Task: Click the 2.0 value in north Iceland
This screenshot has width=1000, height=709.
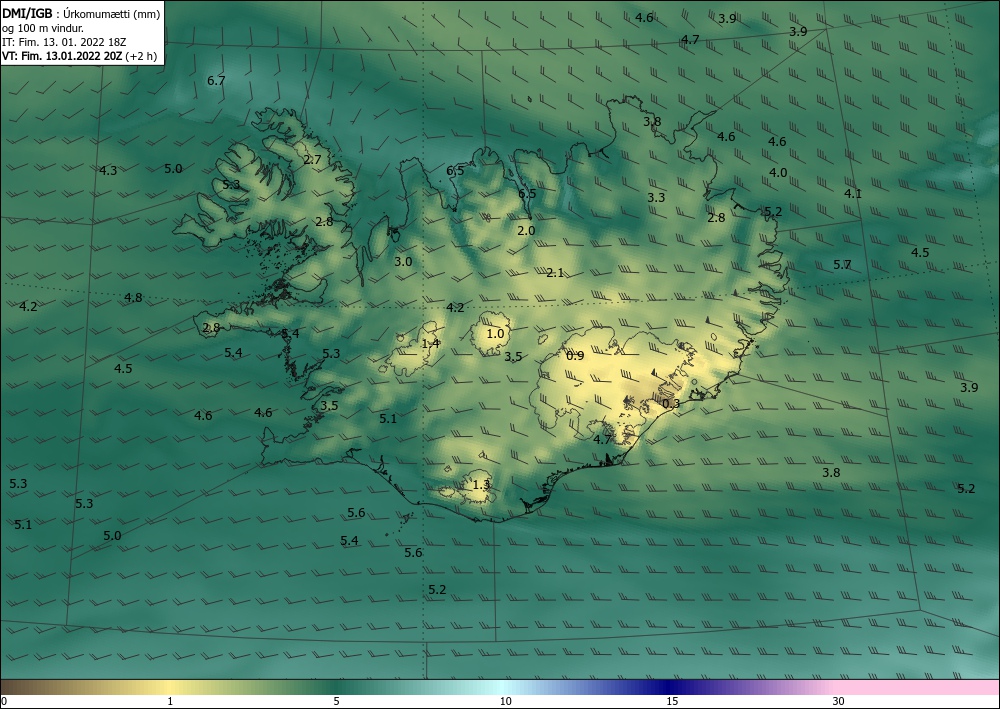Action: coord(526,231)
